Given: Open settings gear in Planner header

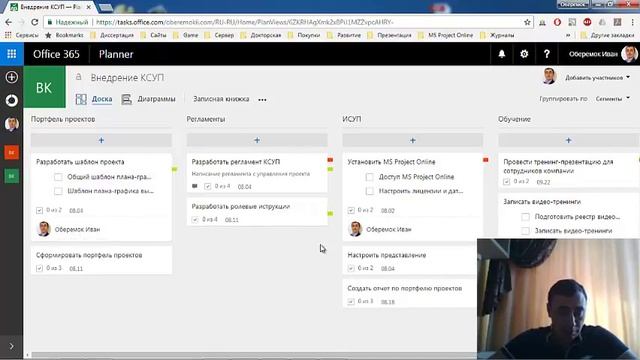Looking at the screenshot, I should [x=524, y=54].
